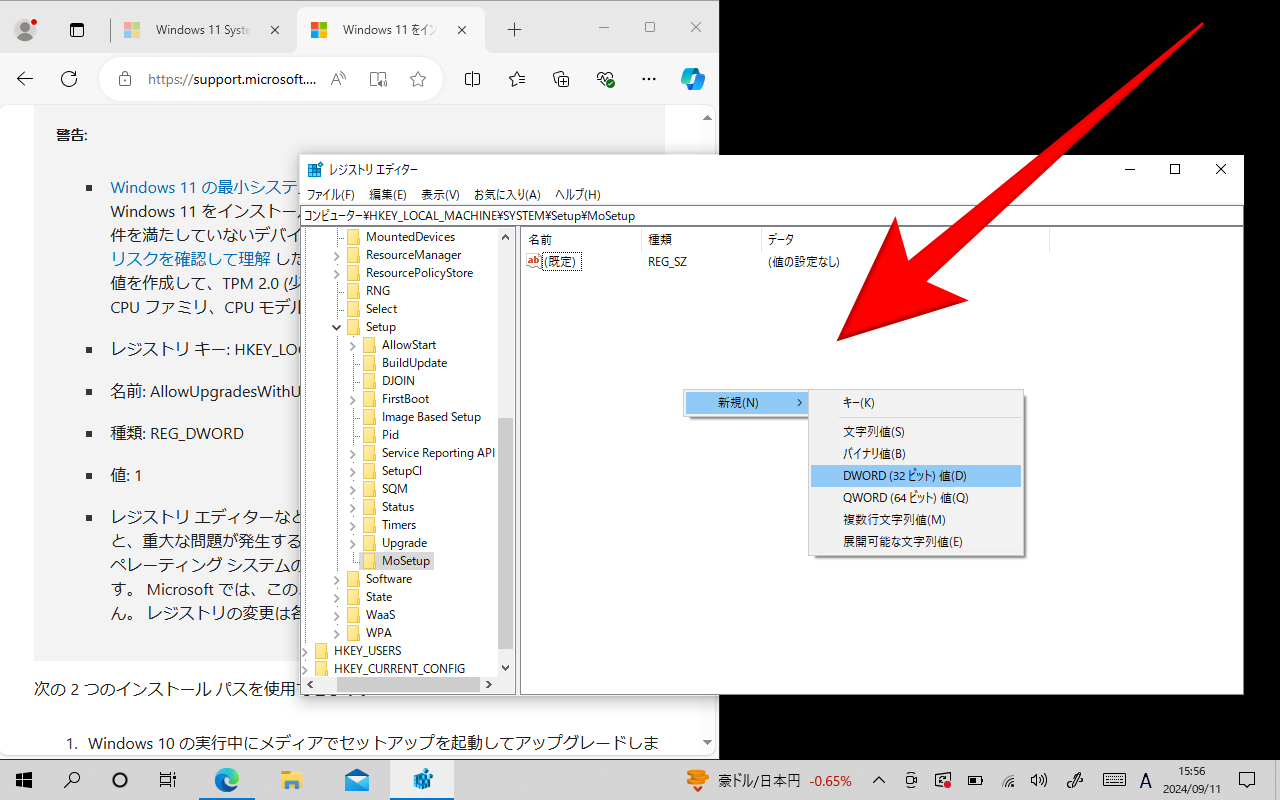Open the volume control in the system tray
Screen dimensions: 1280x800
point(1039,780)
